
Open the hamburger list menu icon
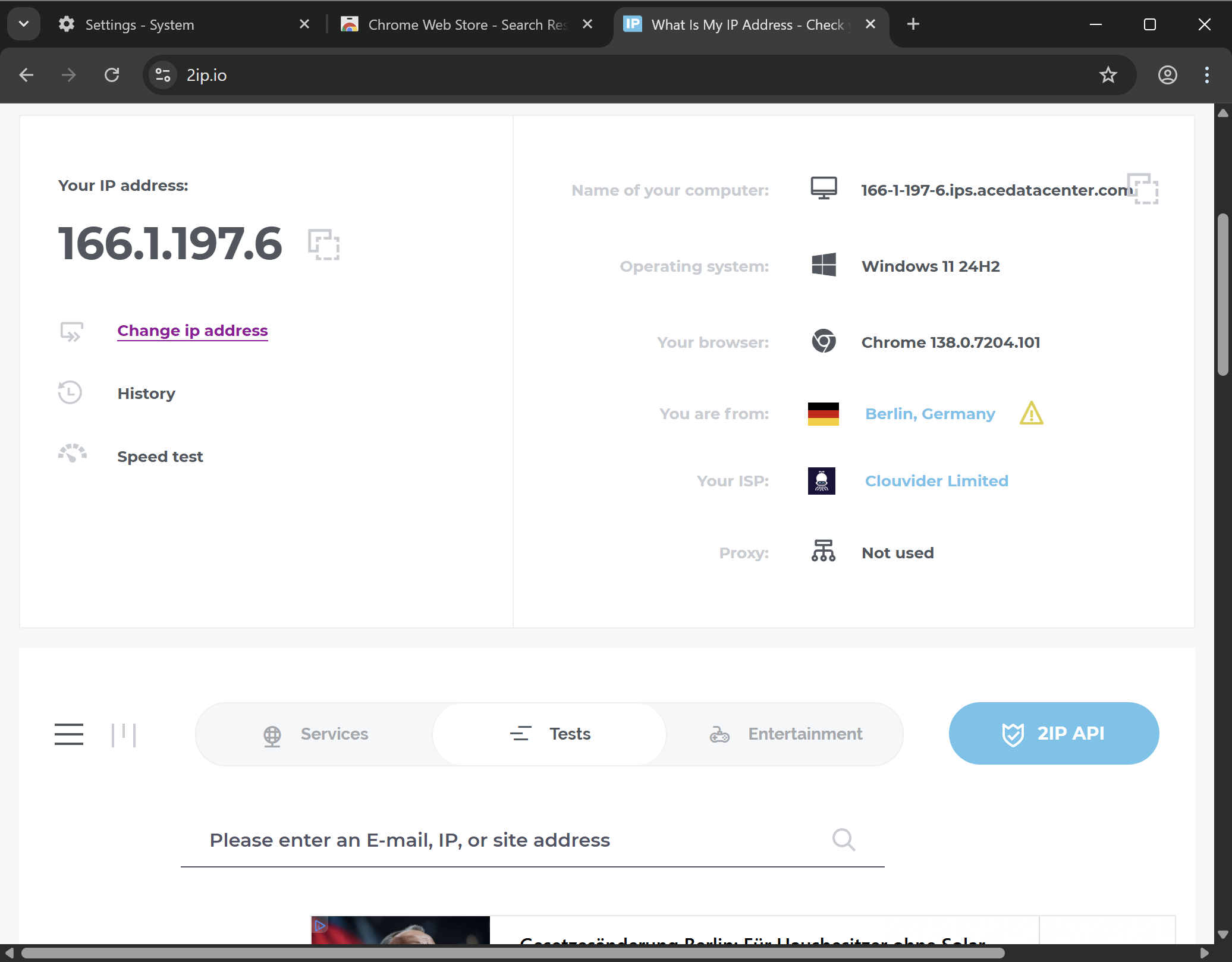[x=69, y=734]
